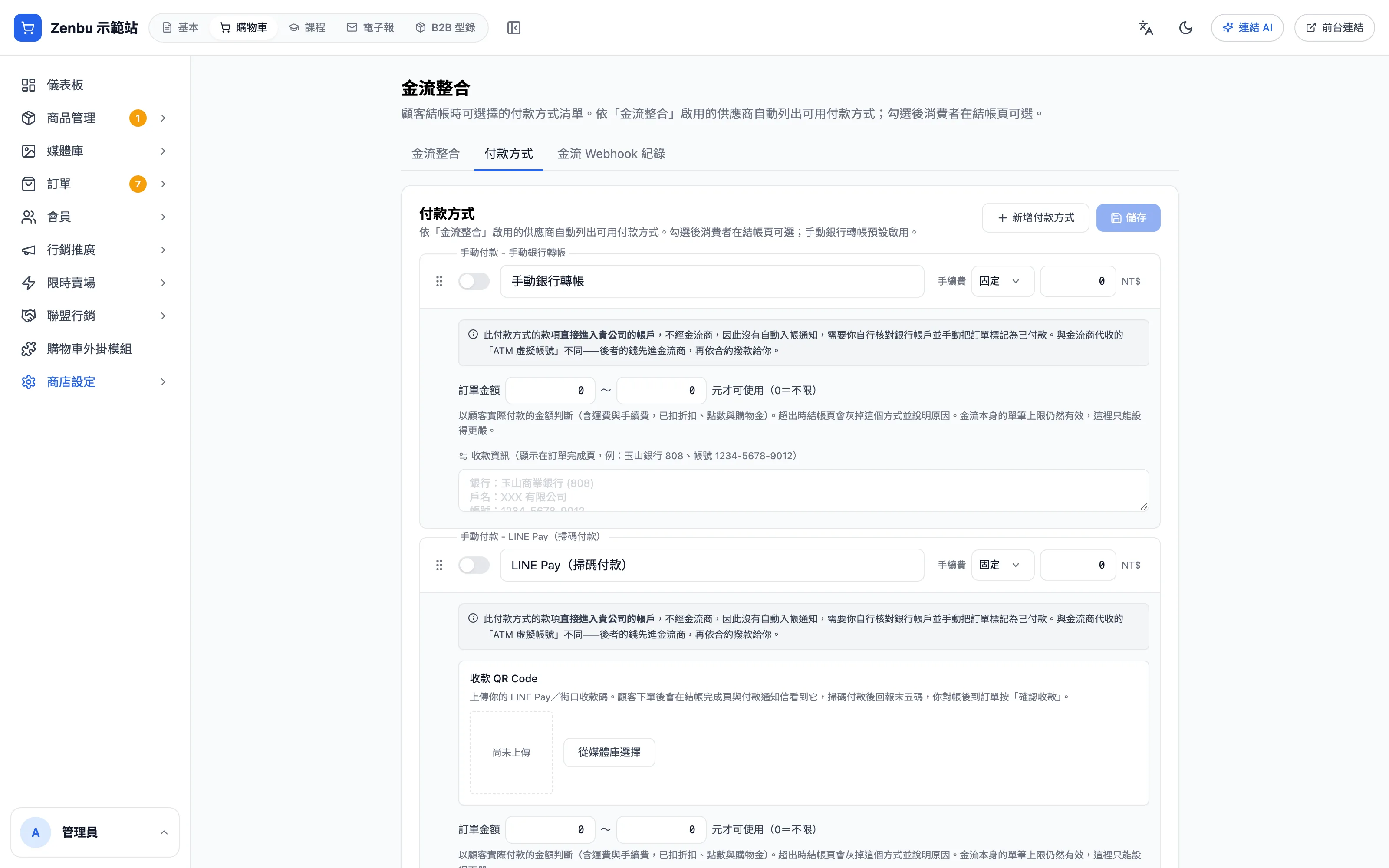
Task: Click LINE Pay 訂單金額 maximum field
Action: point(661,829)
